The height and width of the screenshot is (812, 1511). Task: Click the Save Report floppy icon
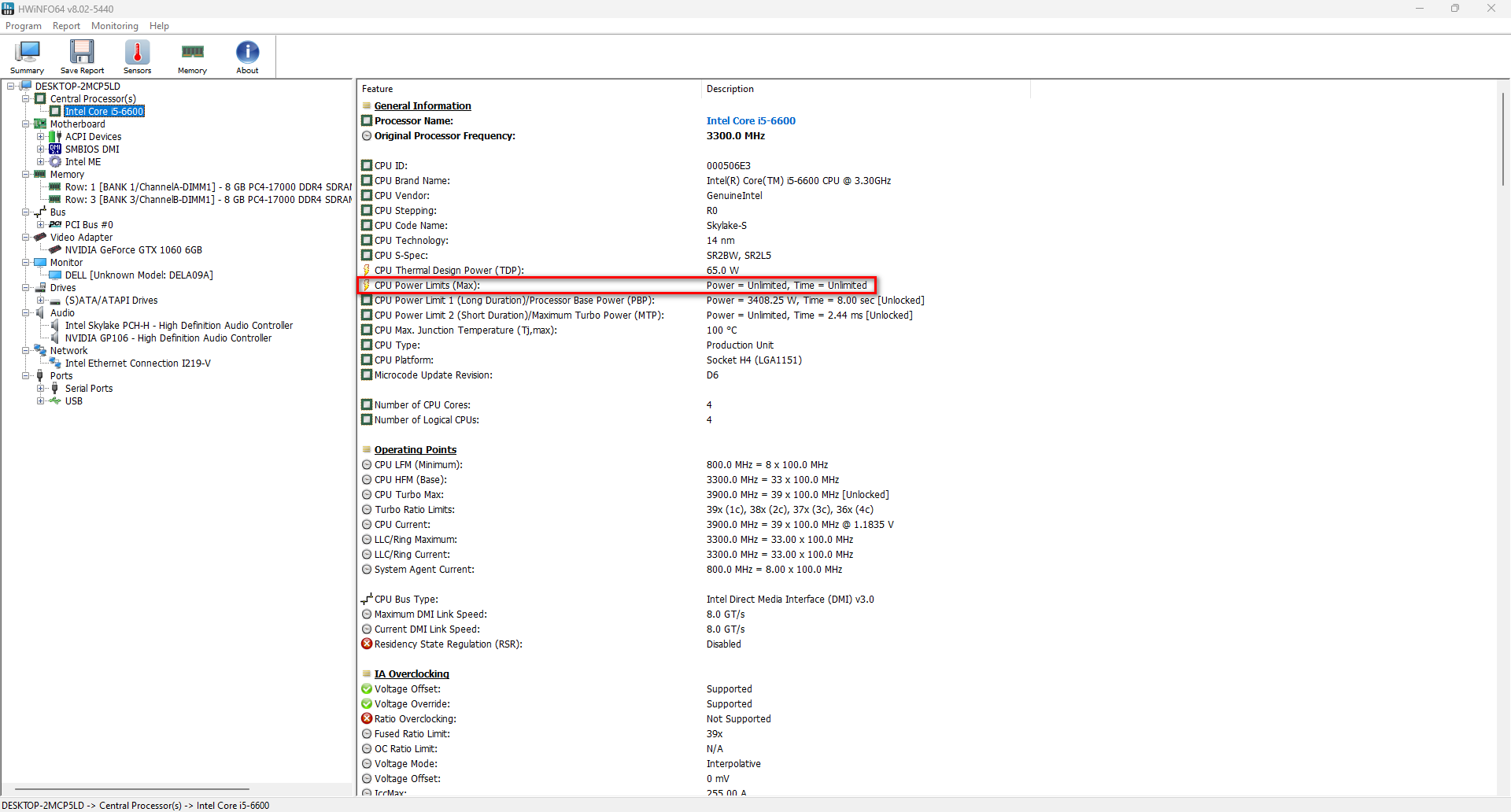coord(82,53)
